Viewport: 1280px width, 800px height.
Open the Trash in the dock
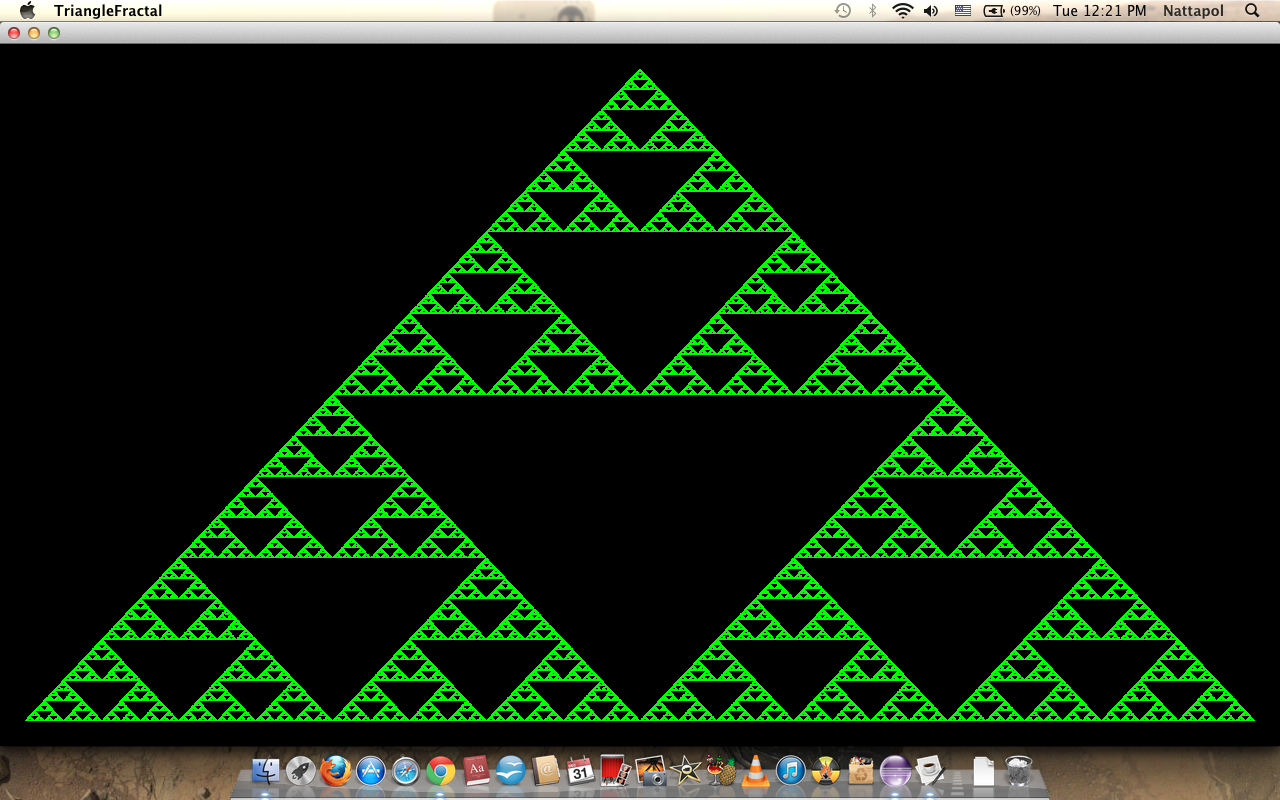[1019, 771]
